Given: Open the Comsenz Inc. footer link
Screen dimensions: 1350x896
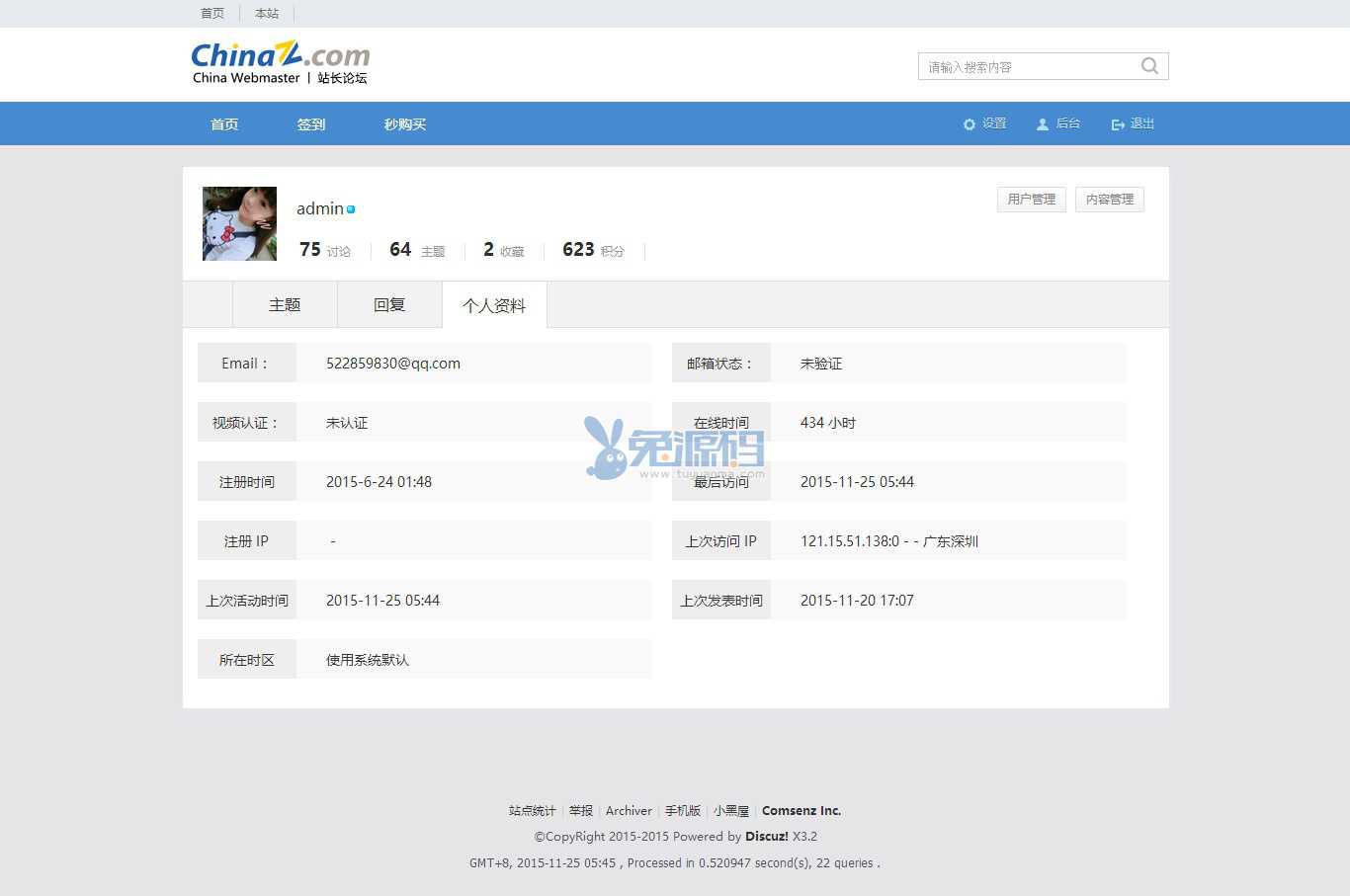Looking at the screenshot, I should tap(802, 811).
